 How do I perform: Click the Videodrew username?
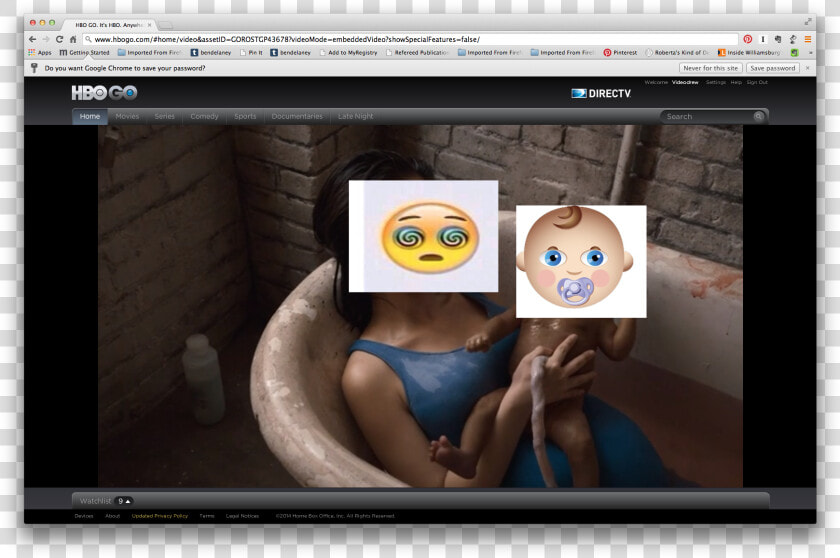(x=685, y=82)
